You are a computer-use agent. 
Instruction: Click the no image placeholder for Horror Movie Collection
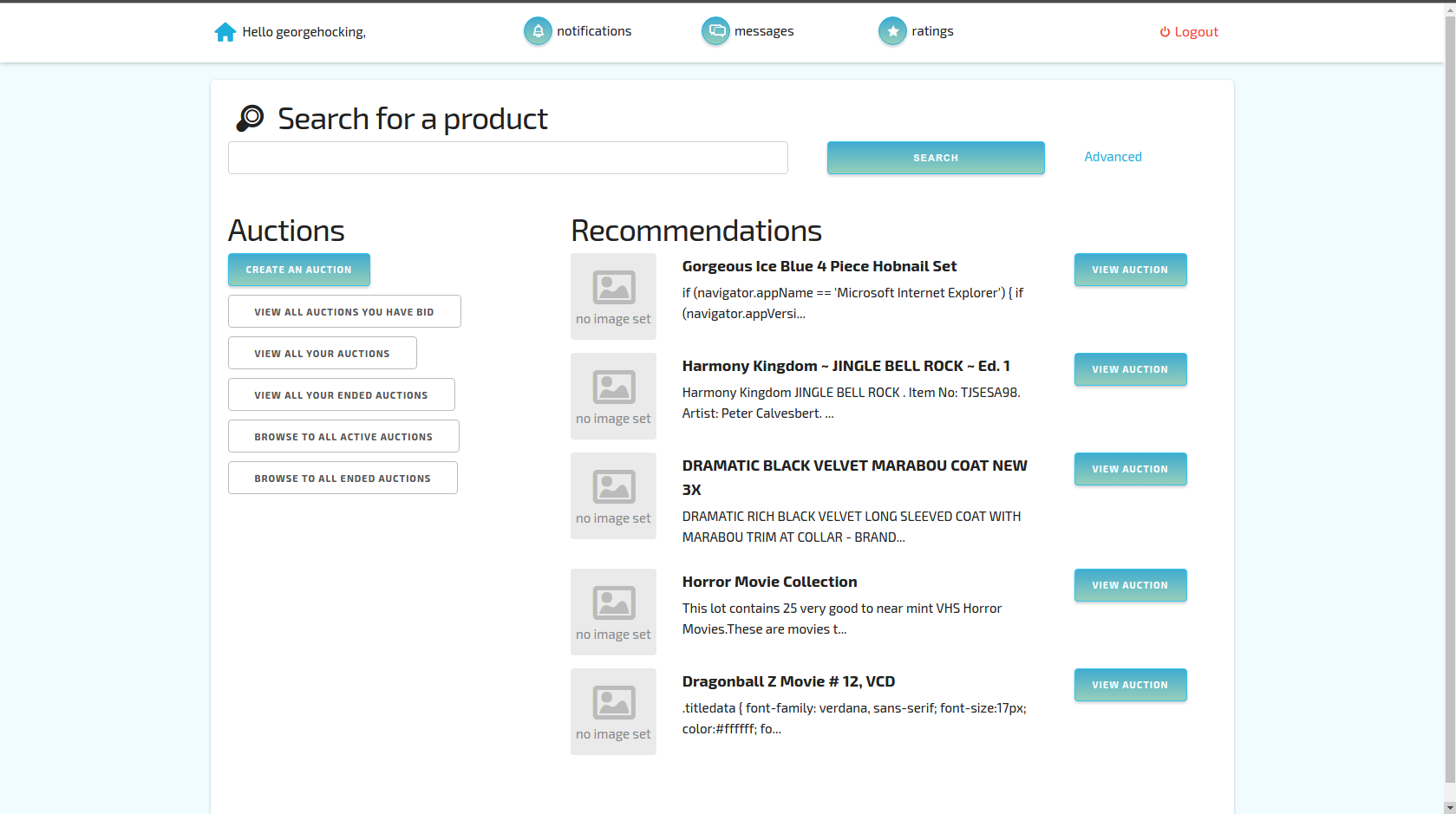[613, 612]
